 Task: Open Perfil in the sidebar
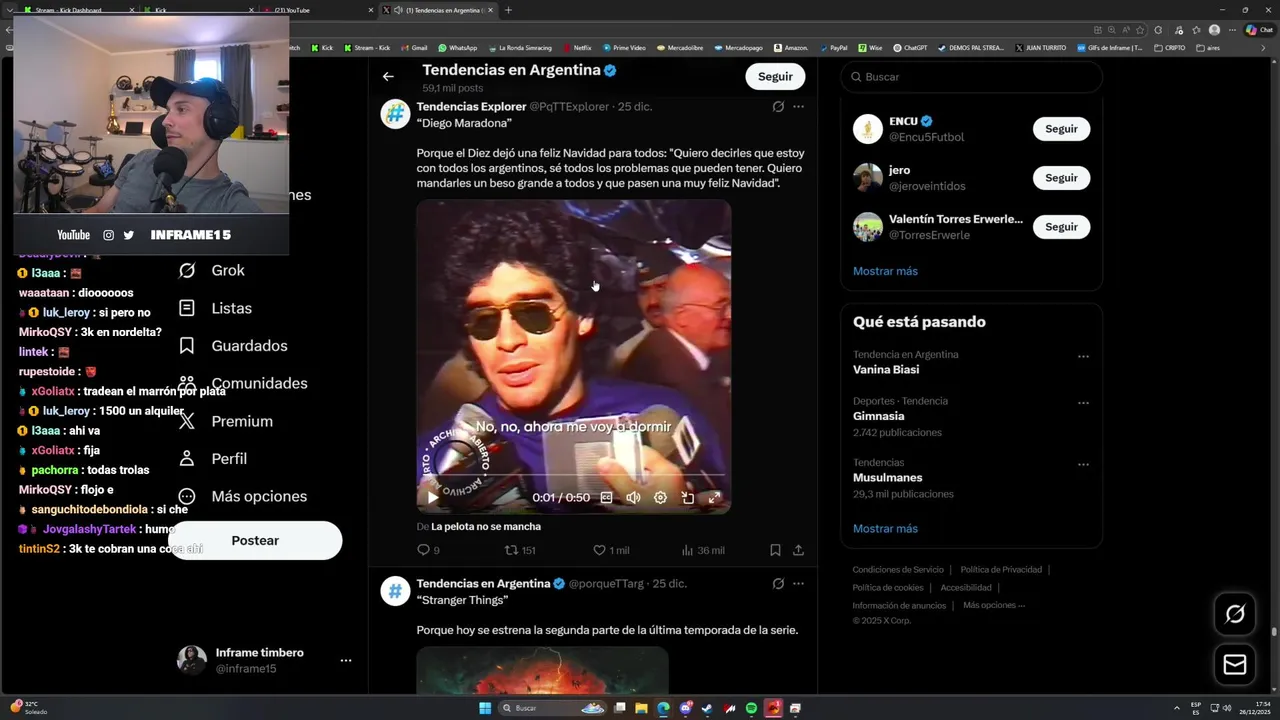pyautogui.click(x=213, y=458)
